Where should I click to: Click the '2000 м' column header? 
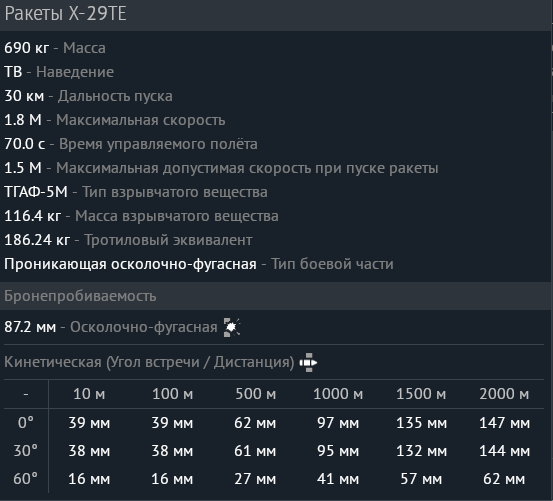[504, 394]
